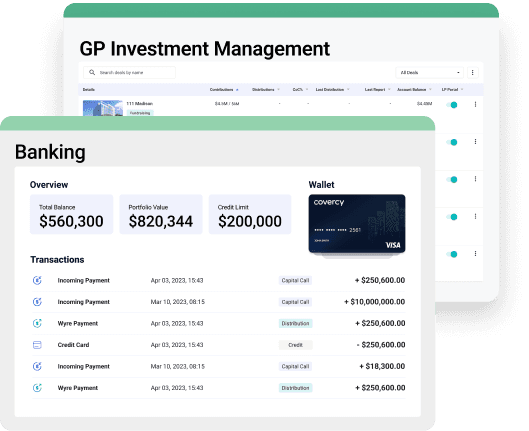Click the search magnifier icon in deals search
This screenshot has width=529, height=431.
pos(92,73)
